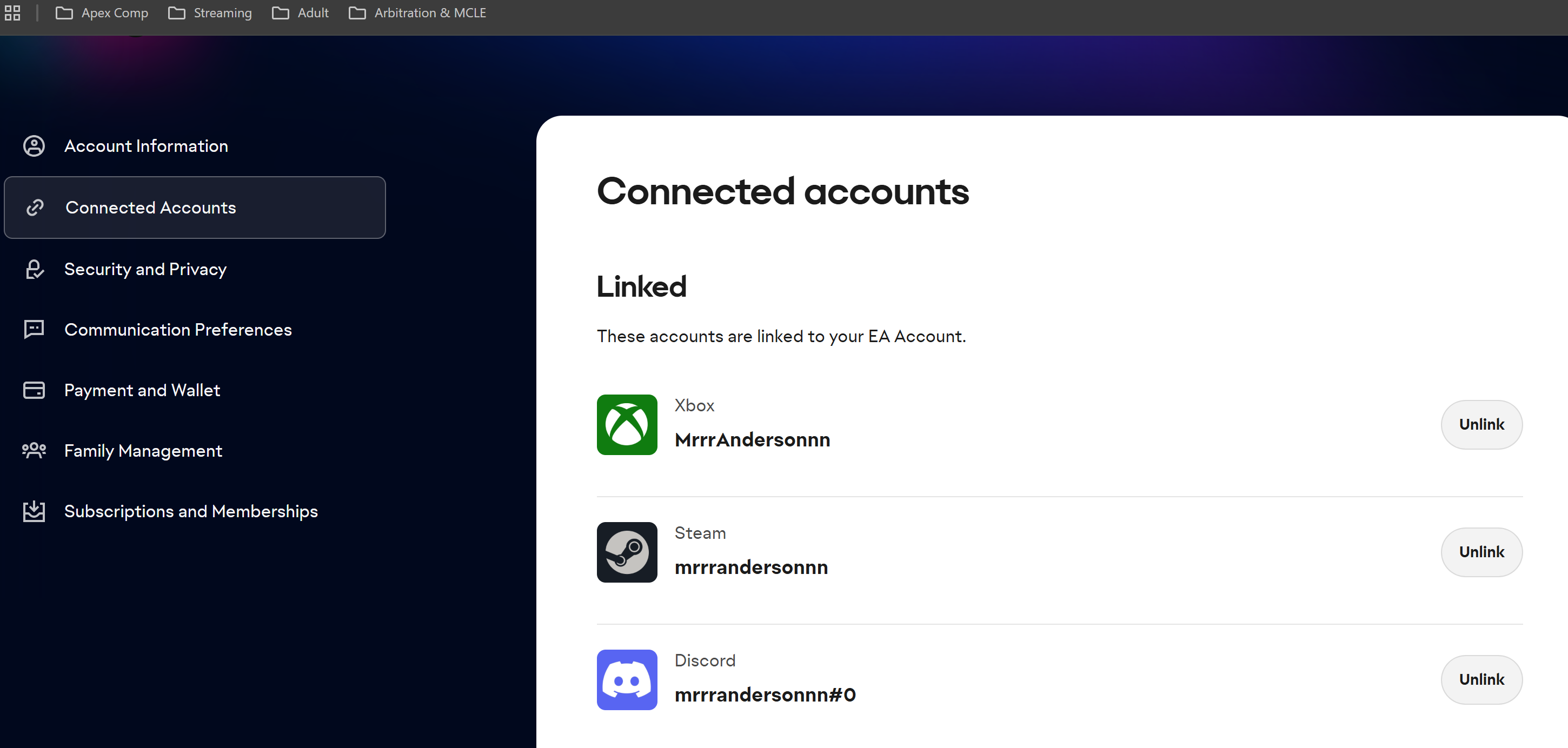
Task: Unlink the Steam account
Action: point(1481,552)
